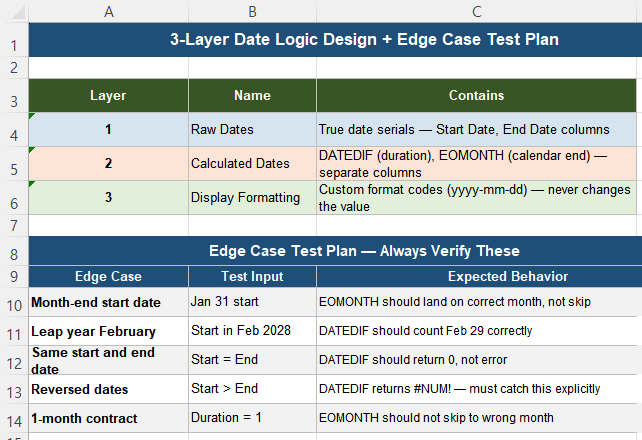Click 'True date serials' description cell

(x=477, y=129)
